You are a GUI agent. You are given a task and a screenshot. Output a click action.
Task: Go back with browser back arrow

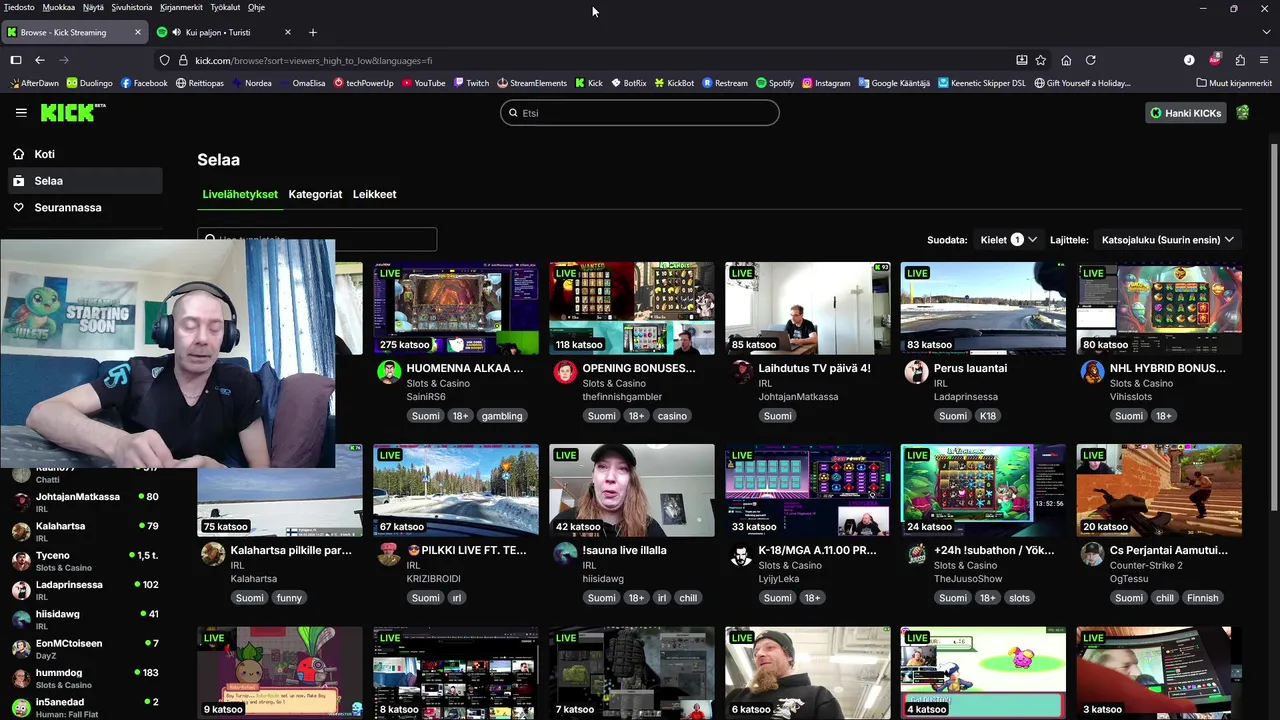point(39,60)
